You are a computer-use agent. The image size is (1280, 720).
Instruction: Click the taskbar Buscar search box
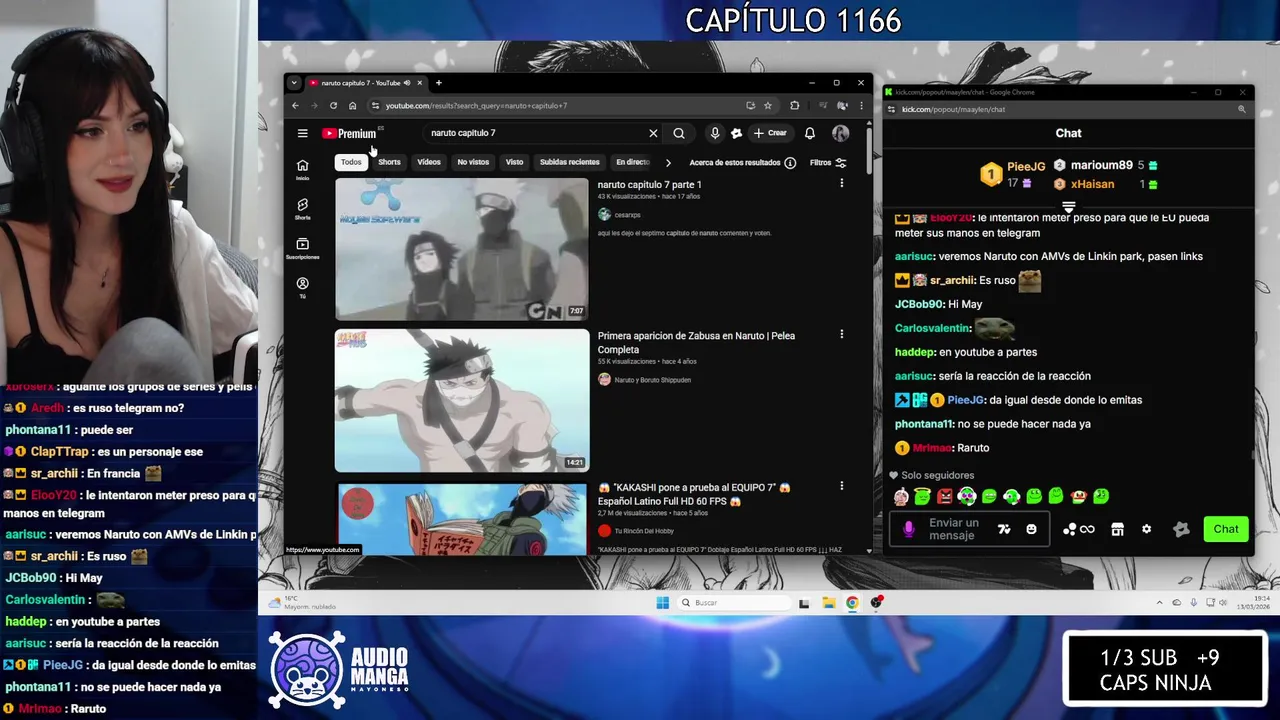735,602
